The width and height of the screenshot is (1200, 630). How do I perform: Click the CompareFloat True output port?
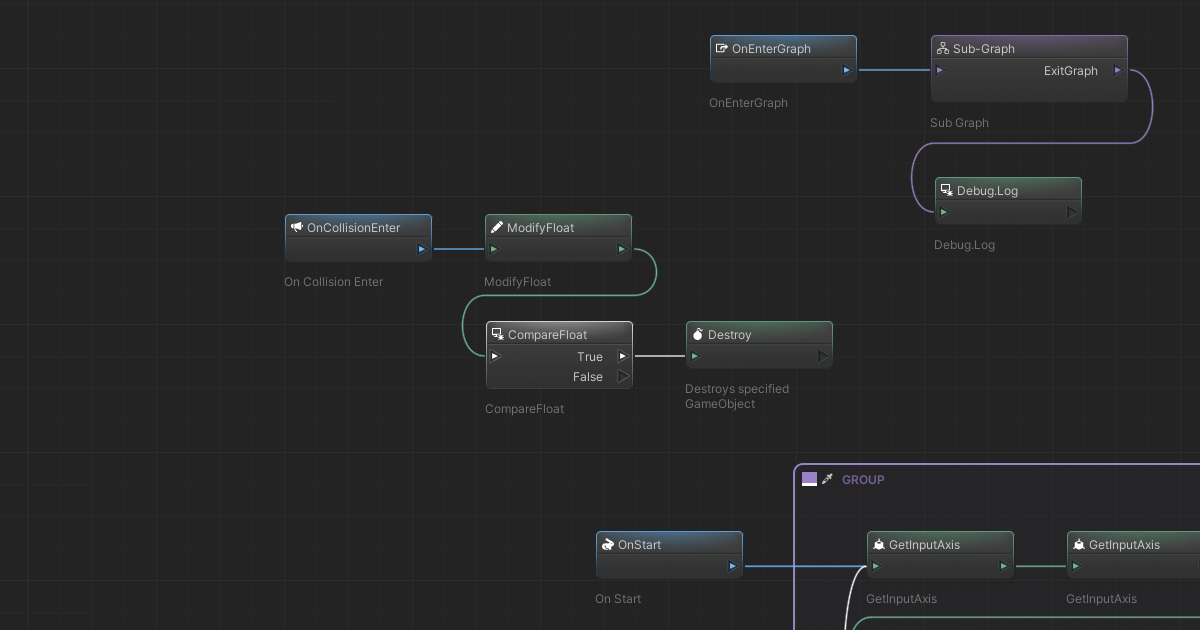622,356
